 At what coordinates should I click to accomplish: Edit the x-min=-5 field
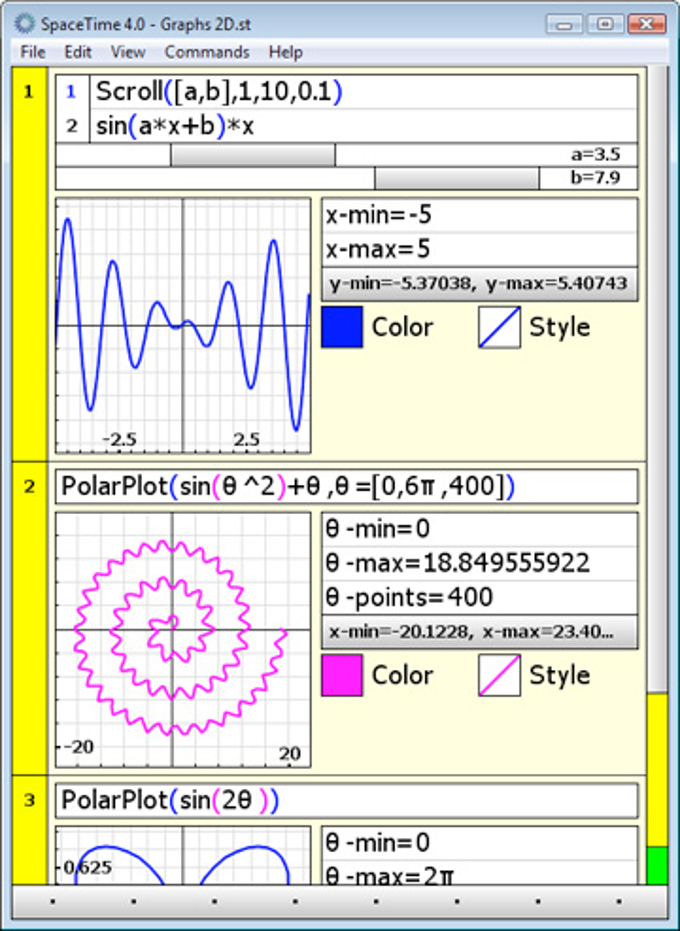(479, 216)
